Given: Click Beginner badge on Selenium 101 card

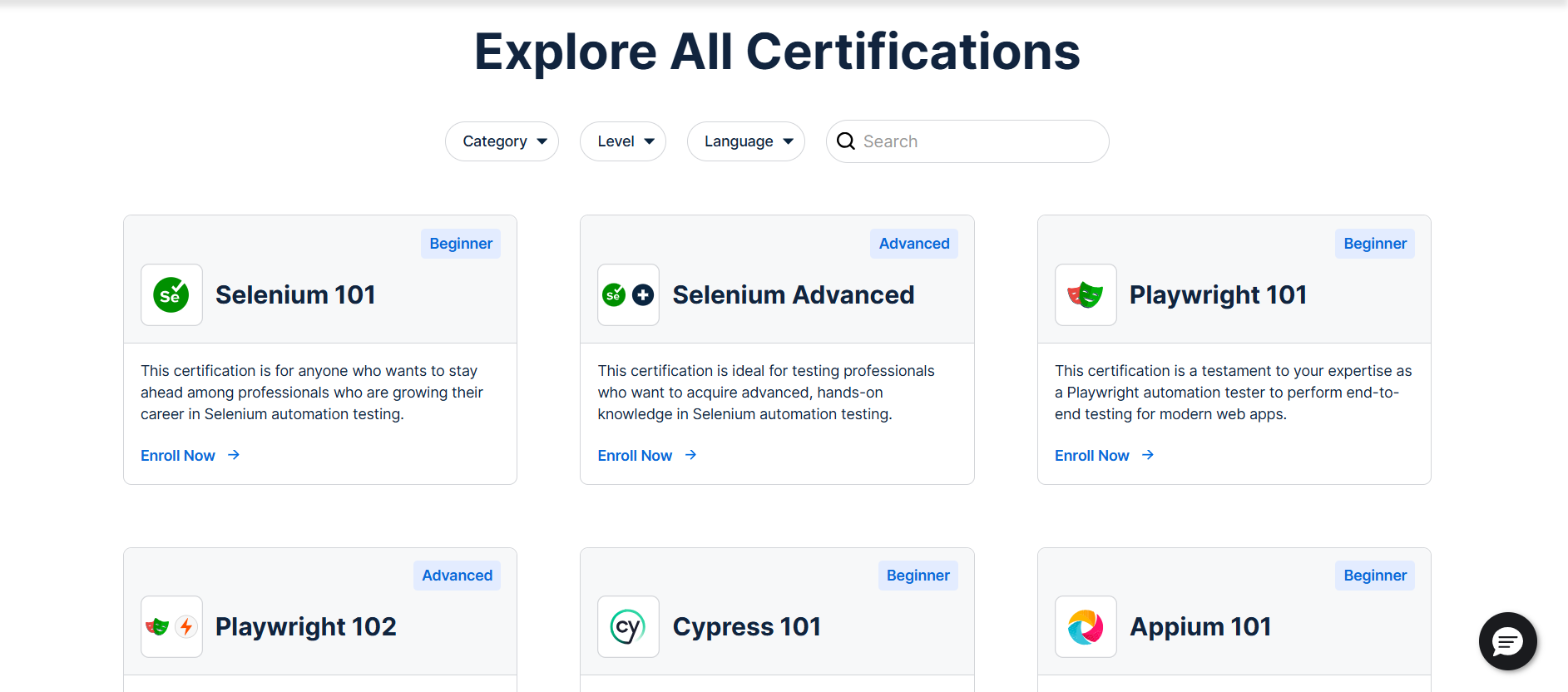Looking at the screenshot, I should (461, 244).
